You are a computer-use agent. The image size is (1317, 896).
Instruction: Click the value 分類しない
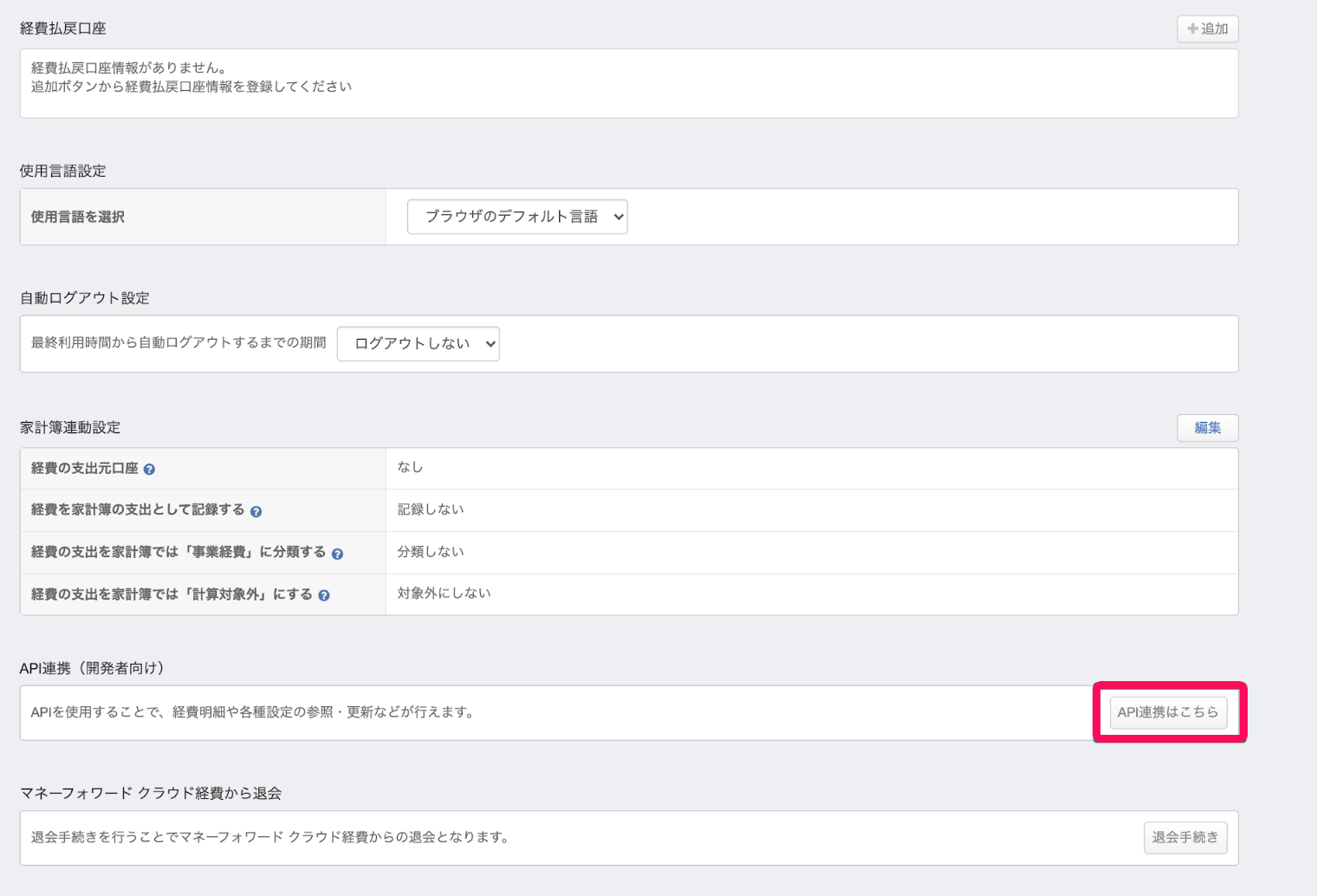coord(431,551)
